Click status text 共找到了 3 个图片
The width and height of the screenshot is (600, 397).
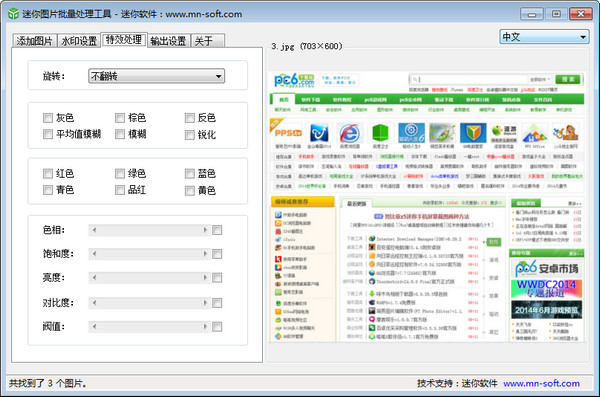click(48, 383)
